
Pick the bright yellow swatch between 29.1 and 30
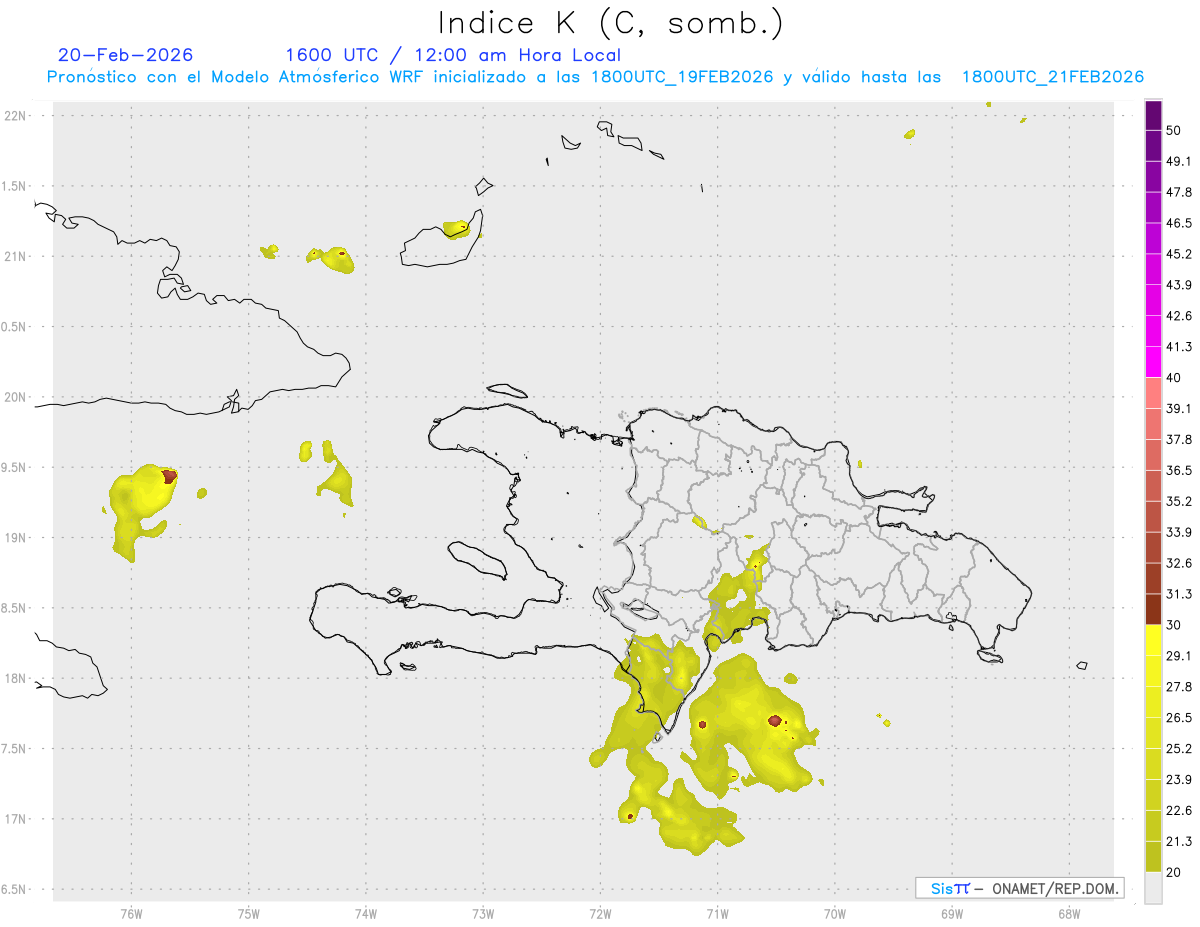pos(1153,640)
